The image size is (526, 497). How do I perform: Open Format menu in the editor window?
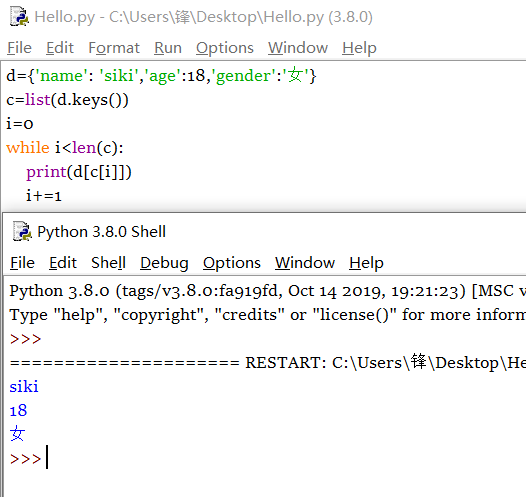(114, 48)
